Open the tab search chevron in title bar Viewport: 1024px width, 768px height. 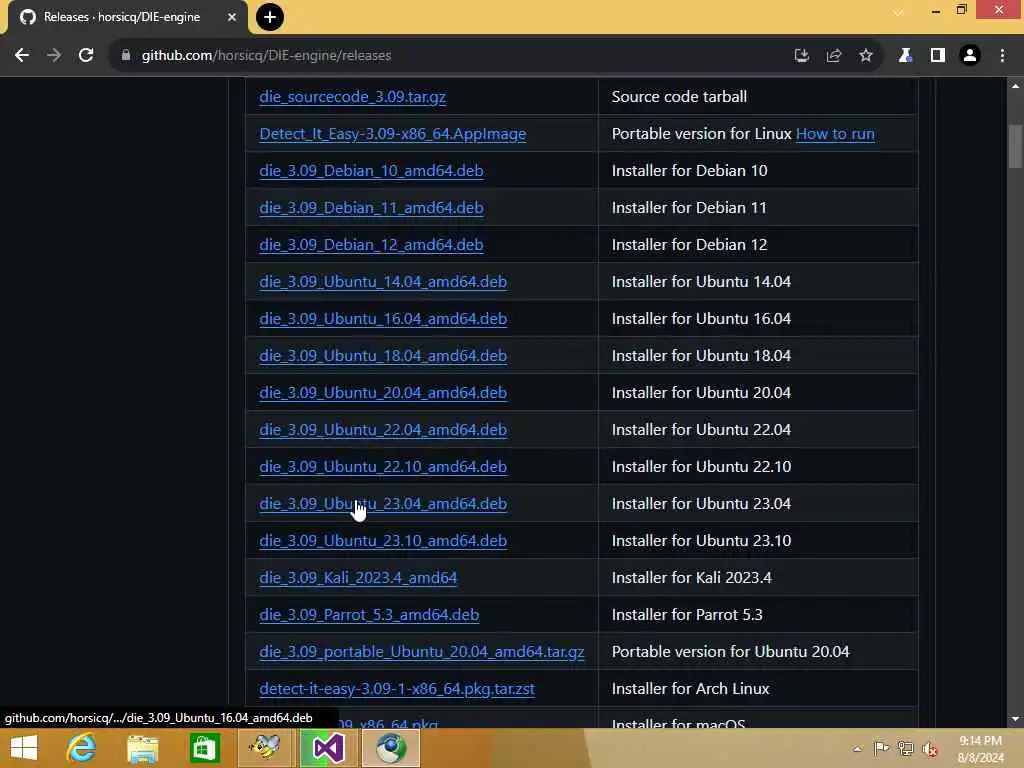pos(899,12)
